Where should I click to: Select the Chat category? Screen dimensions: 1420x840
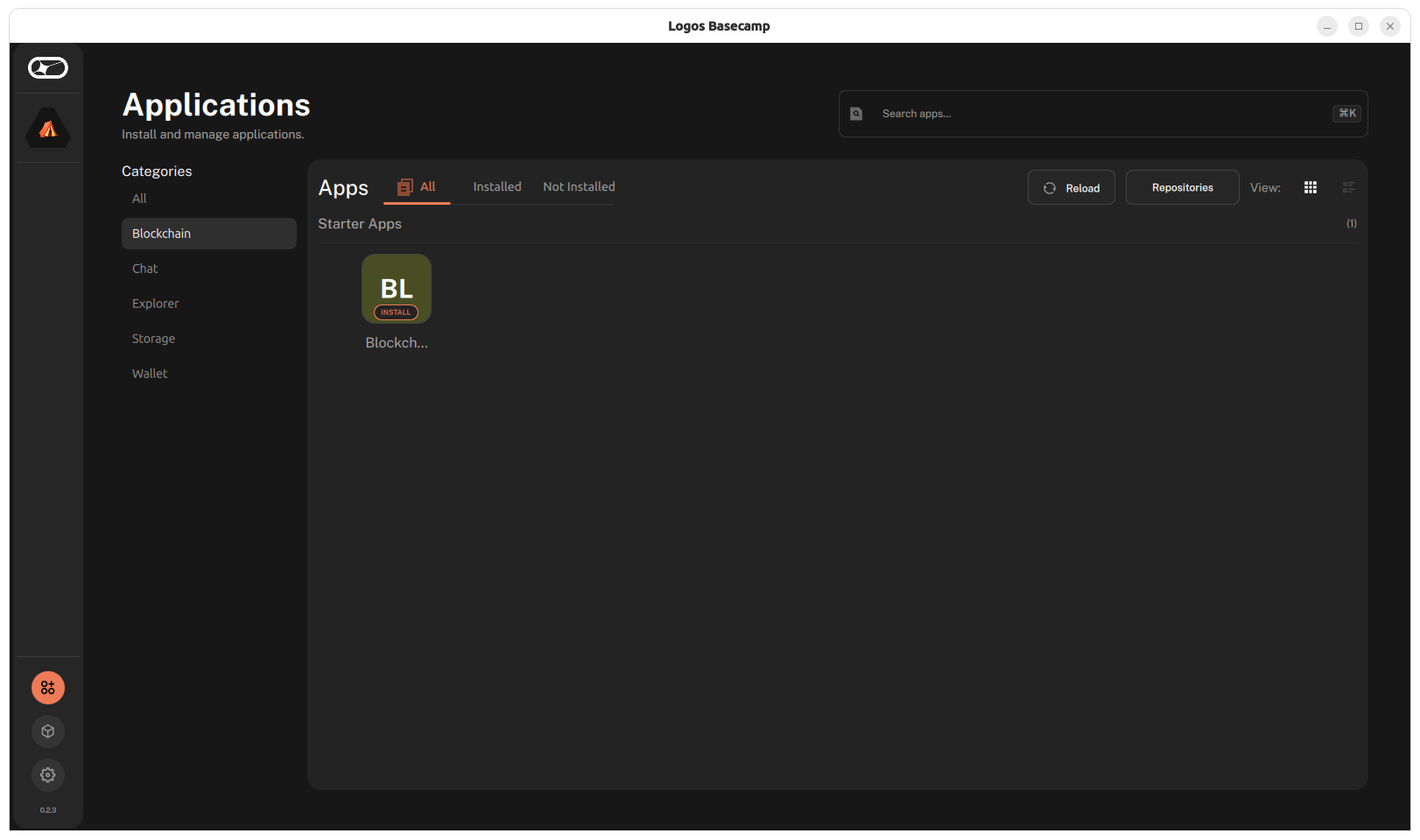pyautogui.click(x=209, y=269)
